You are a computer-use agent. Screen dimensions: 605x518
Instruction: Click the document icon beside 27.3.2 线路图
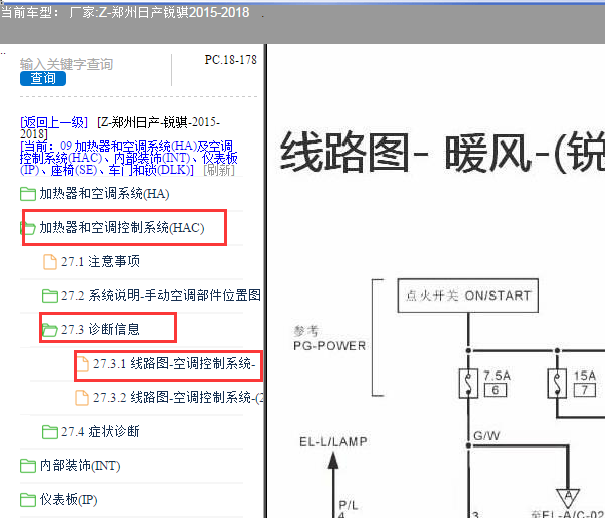pos(81,398)
